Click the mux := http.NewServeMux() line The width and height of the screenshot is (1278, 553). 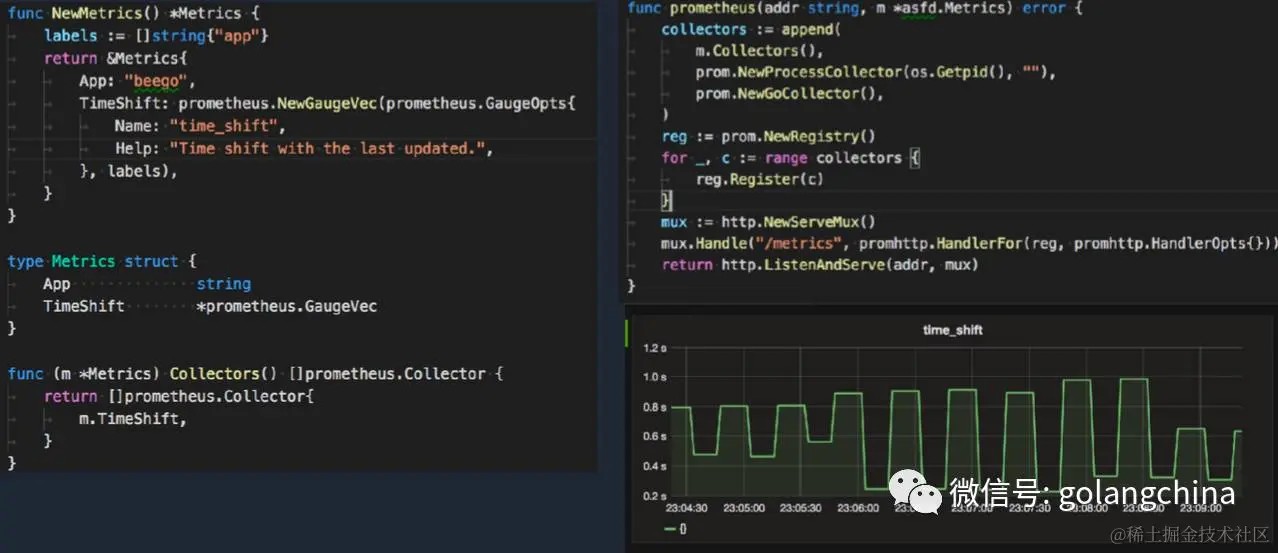[768, 222]
